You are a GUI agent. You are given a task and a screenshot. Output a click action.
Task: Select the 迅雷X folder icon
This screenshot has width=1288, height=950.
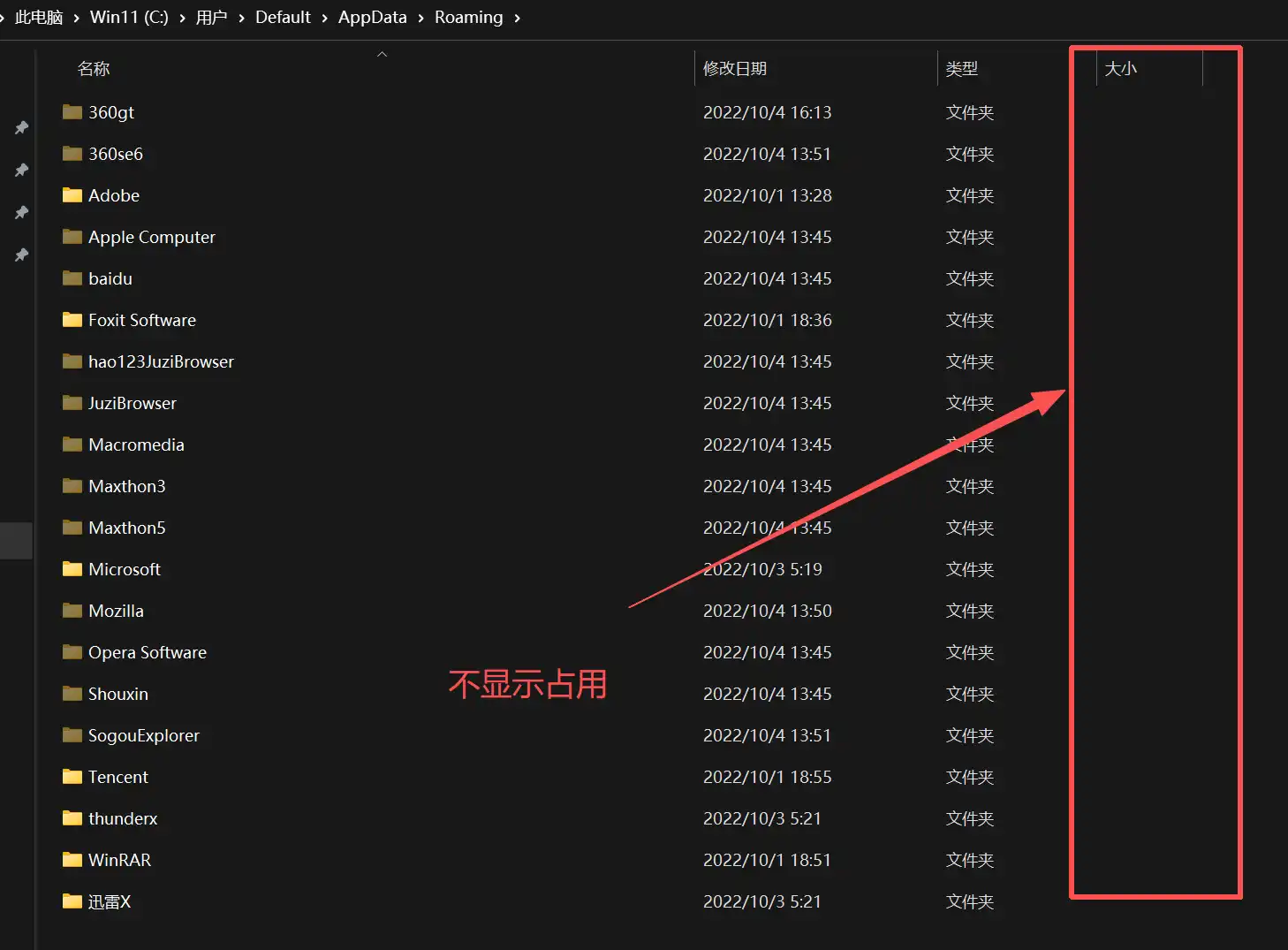[x=72, y=901]
